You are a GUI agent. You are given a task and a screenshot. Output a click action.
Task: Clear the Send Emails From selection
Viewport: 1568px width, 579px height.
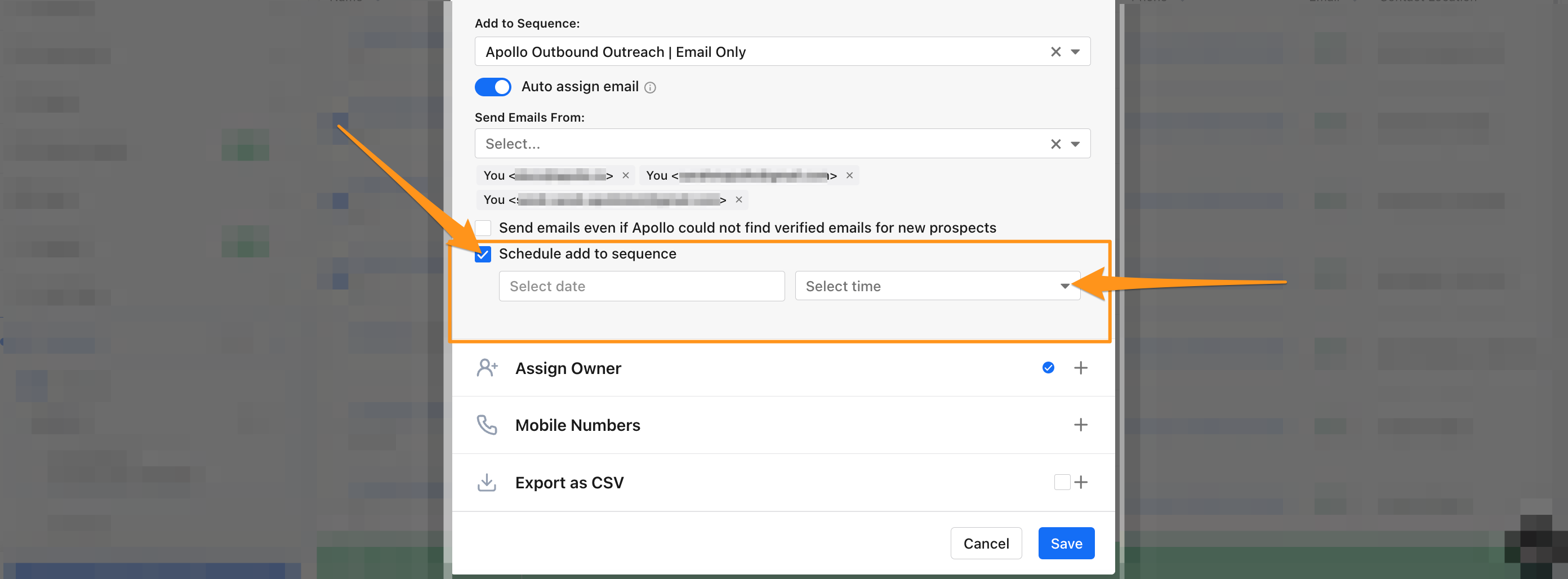coord(1055,144)
